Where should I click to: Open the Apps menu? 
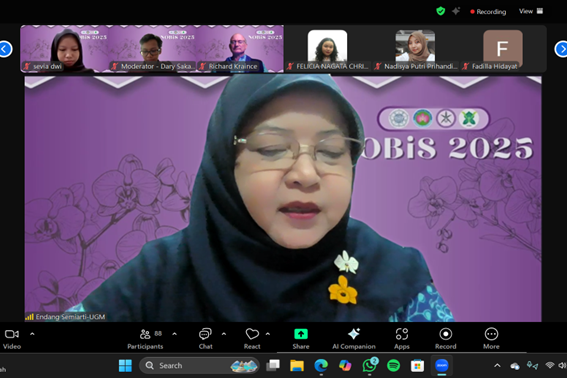[402, 339]
